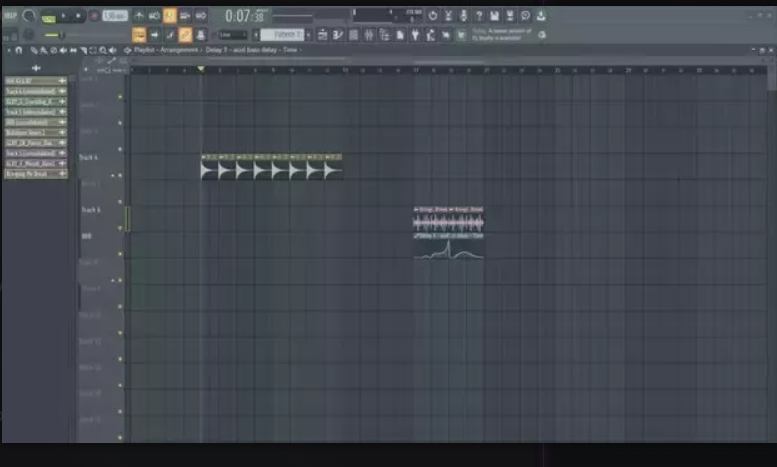
Task: Click the playhead marker on the timeline
Action: [201, 69]
